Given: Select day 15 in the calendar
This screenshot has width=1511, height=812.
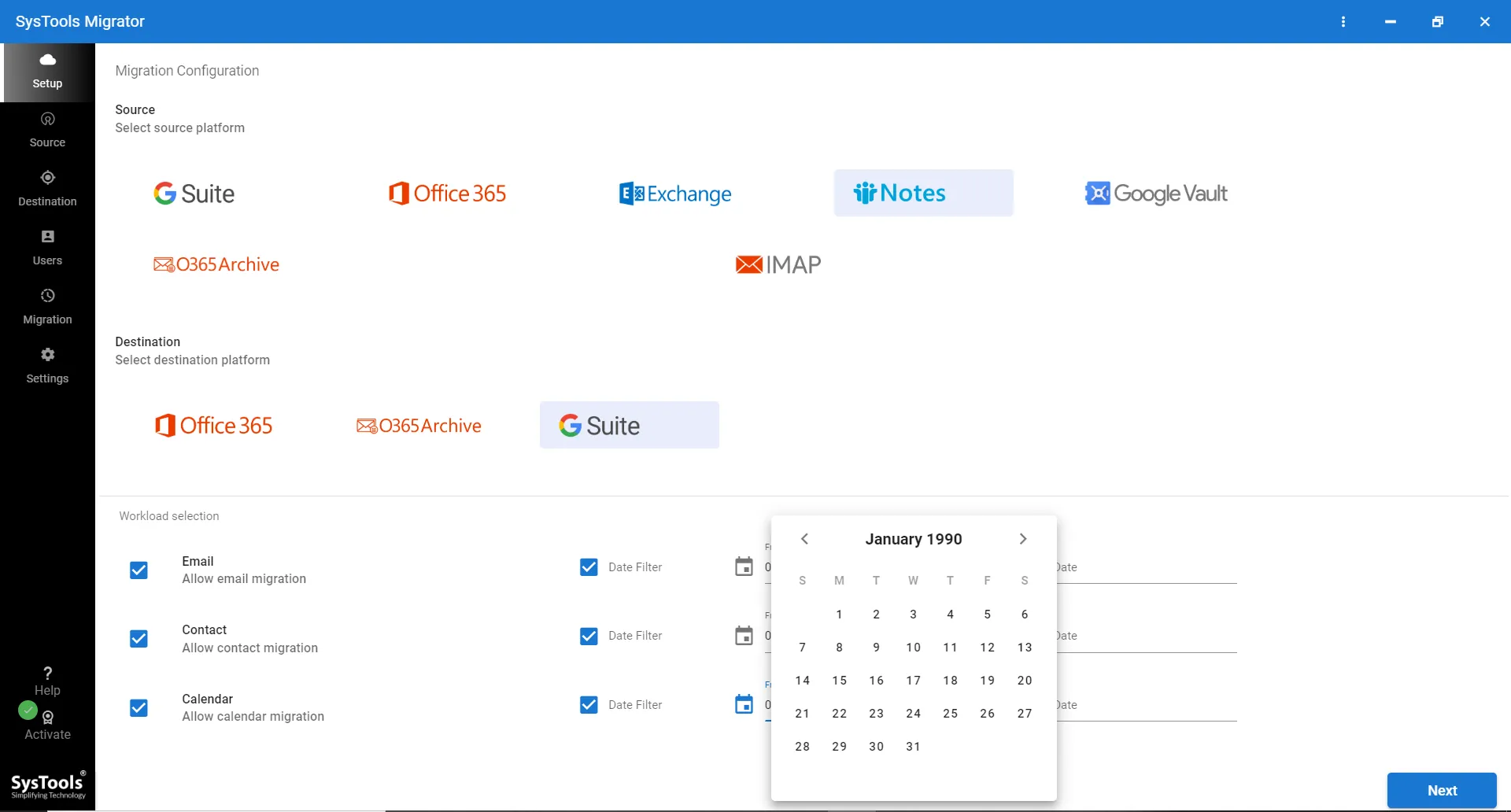Looking at the screenshot, I should pos(840,681).
